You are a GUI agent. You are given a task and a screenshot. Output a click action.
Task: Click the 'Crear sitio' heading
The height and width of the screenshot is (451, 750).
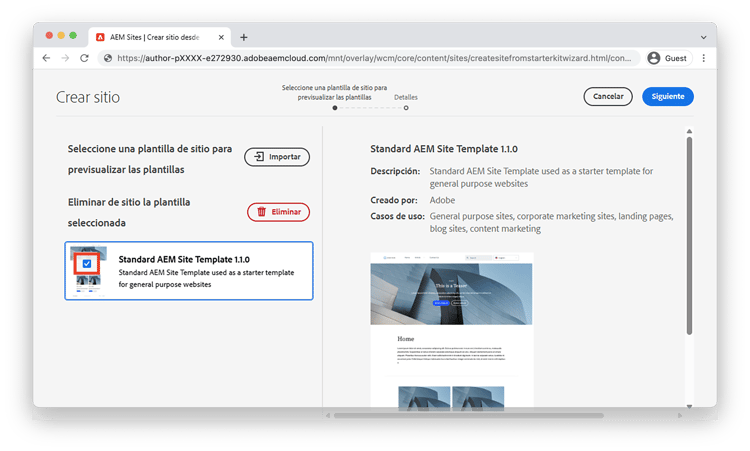coord(88,97)
